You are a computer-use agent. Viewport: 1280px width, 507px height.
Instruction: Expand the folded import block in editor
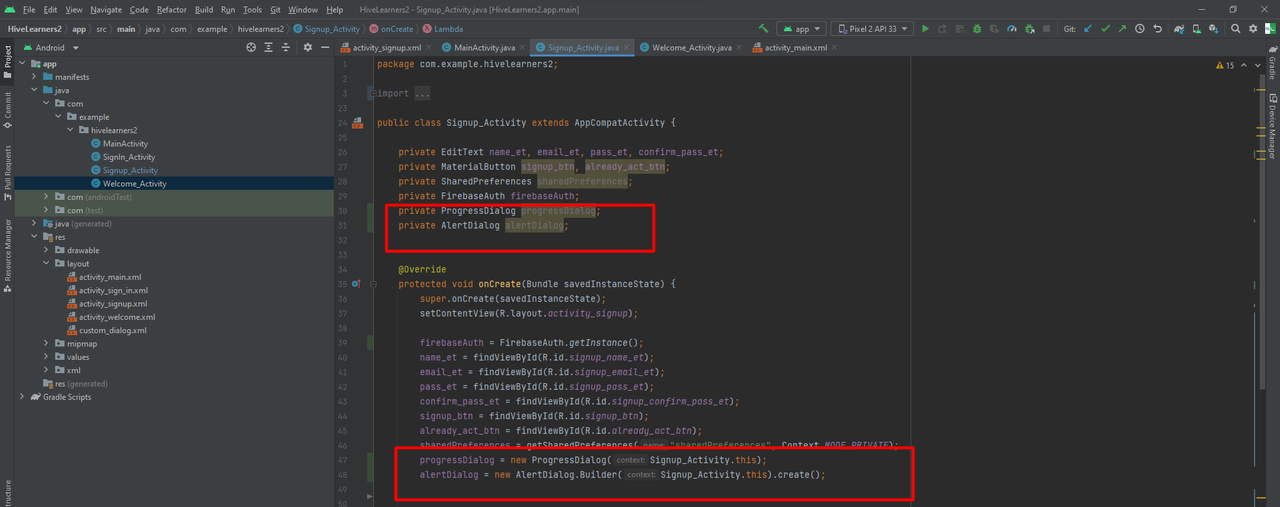(372, 94)
